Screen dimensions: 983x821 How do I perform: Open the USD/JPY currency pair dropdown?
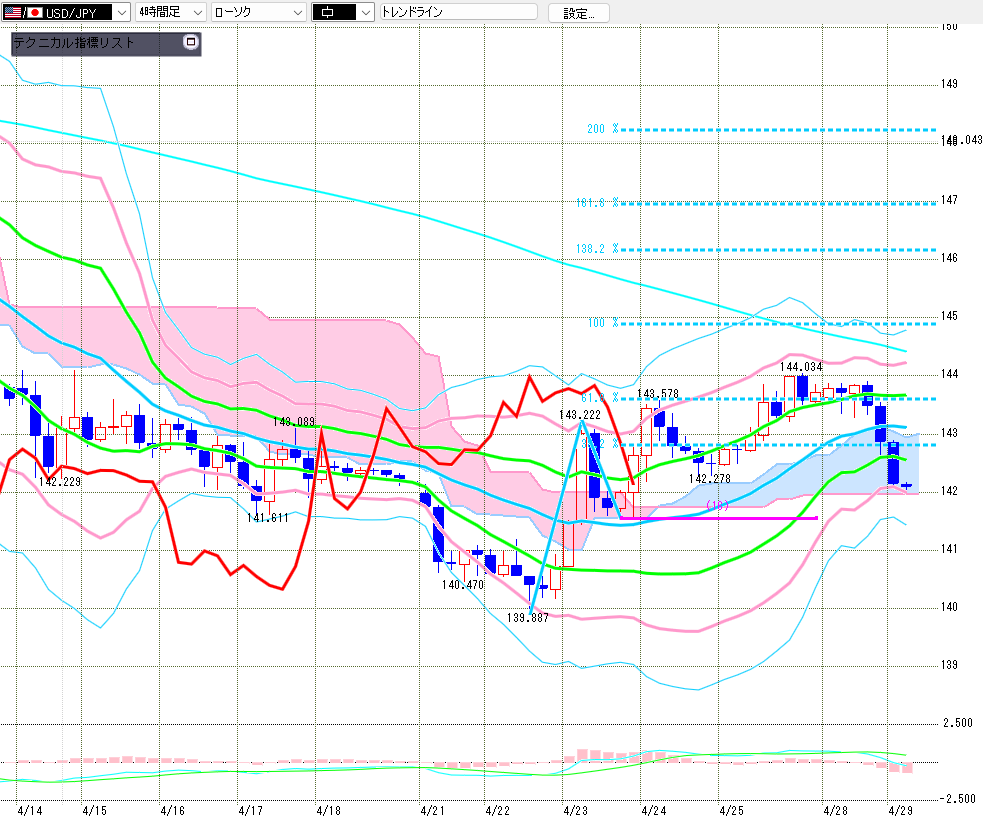(x=66, y=12)
